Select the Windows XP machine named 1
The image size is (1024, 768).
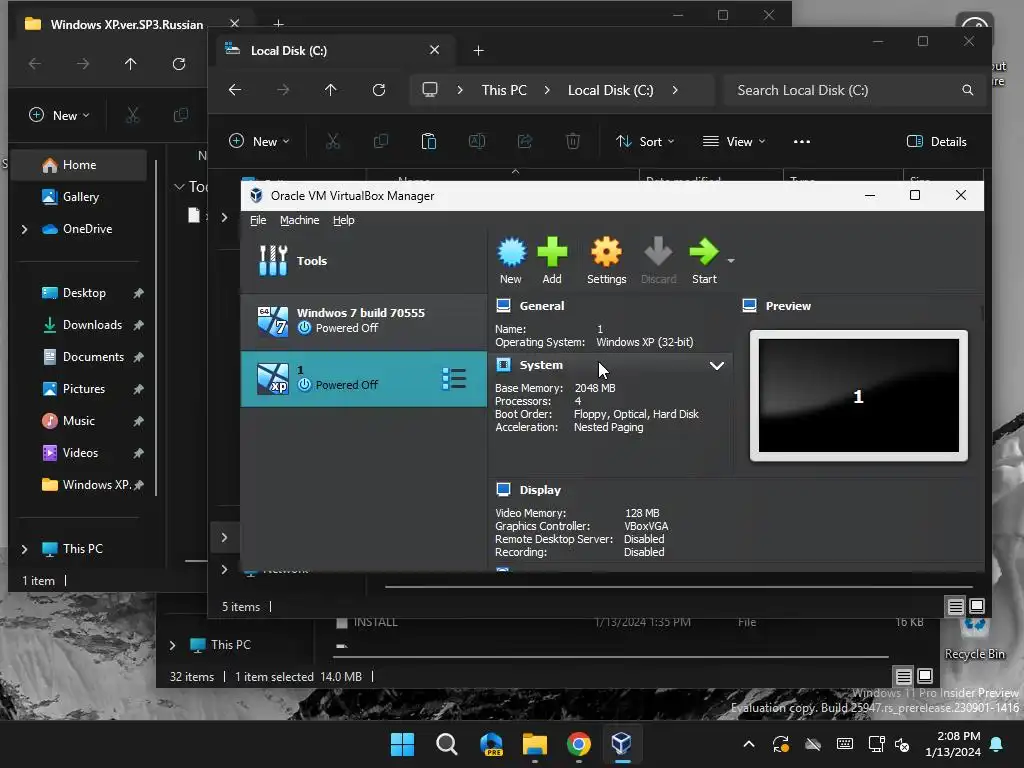(x=364, y=379)
